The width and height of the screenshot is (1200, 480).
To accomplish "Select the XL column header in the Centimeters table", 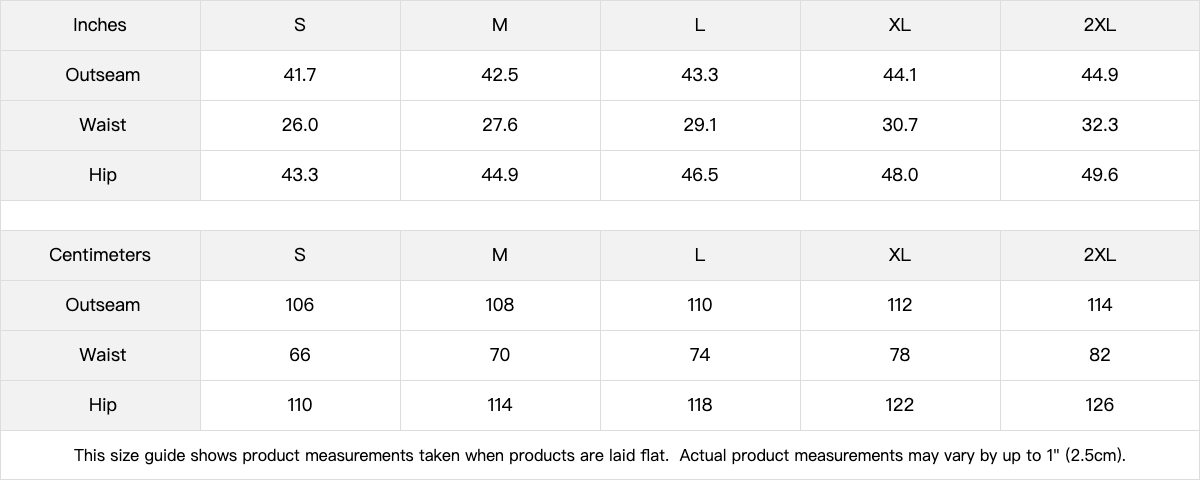I will coord(899,255).
